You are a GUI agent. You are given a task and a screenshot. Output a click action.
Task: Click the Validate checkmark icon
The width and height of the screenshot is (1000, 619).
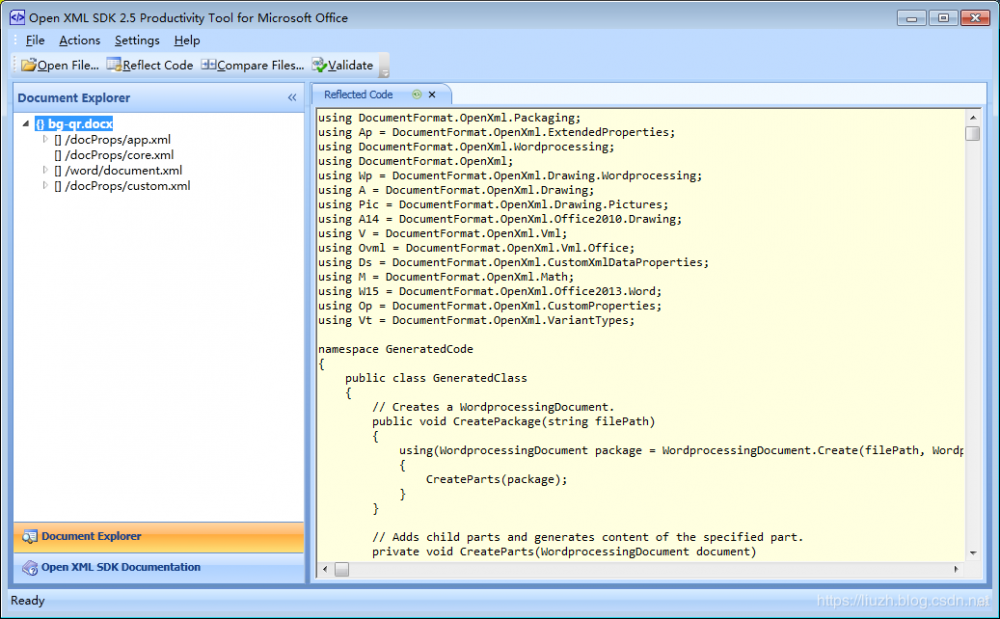tap(319, 65)
